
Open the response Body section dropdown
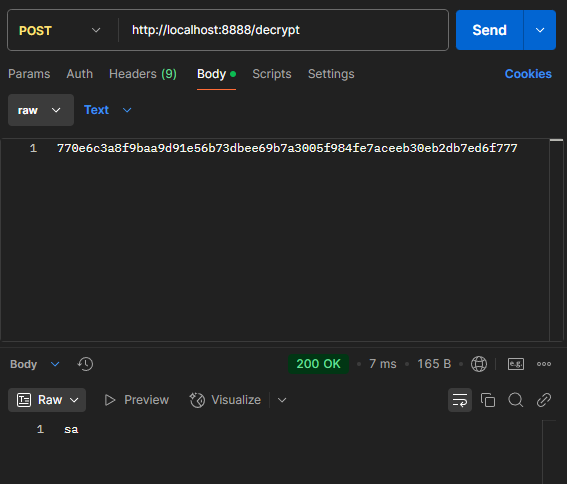(x=34, y=364)
